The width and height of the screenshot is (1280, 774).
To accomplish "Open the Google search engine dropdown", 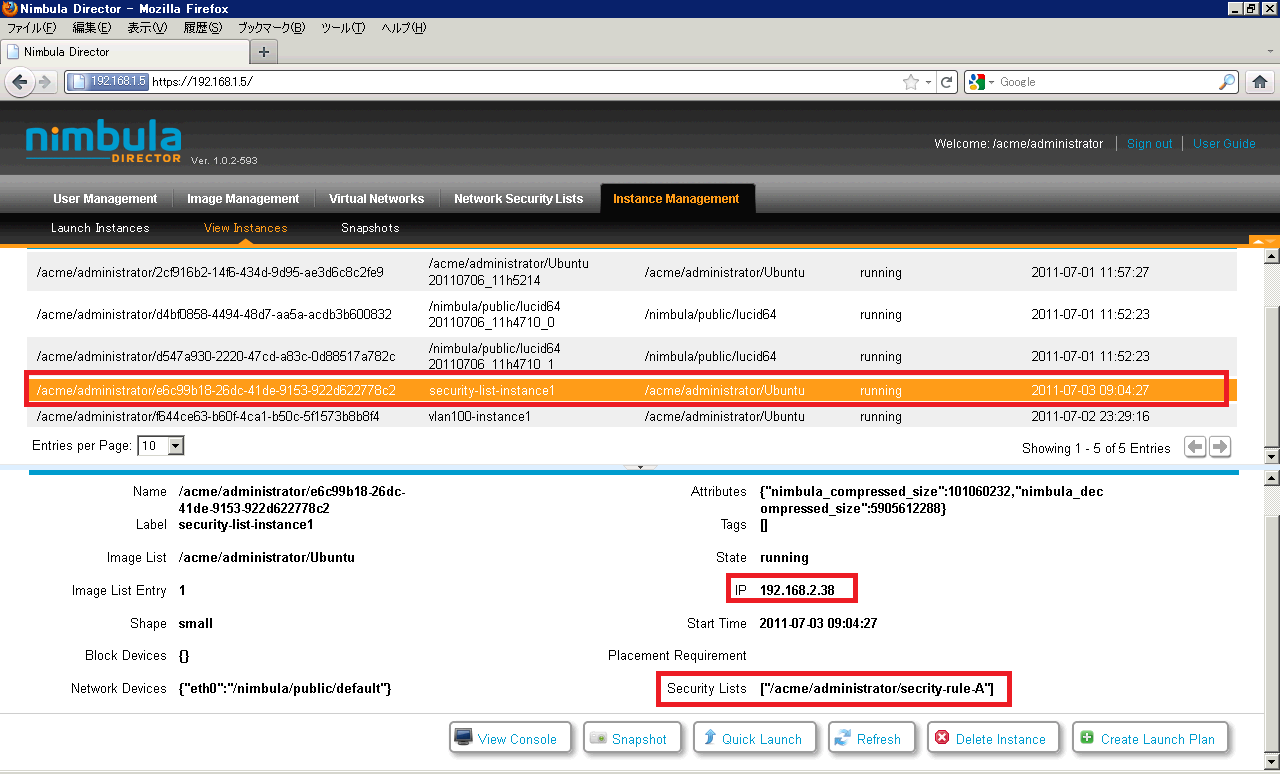I will [981, 82].
